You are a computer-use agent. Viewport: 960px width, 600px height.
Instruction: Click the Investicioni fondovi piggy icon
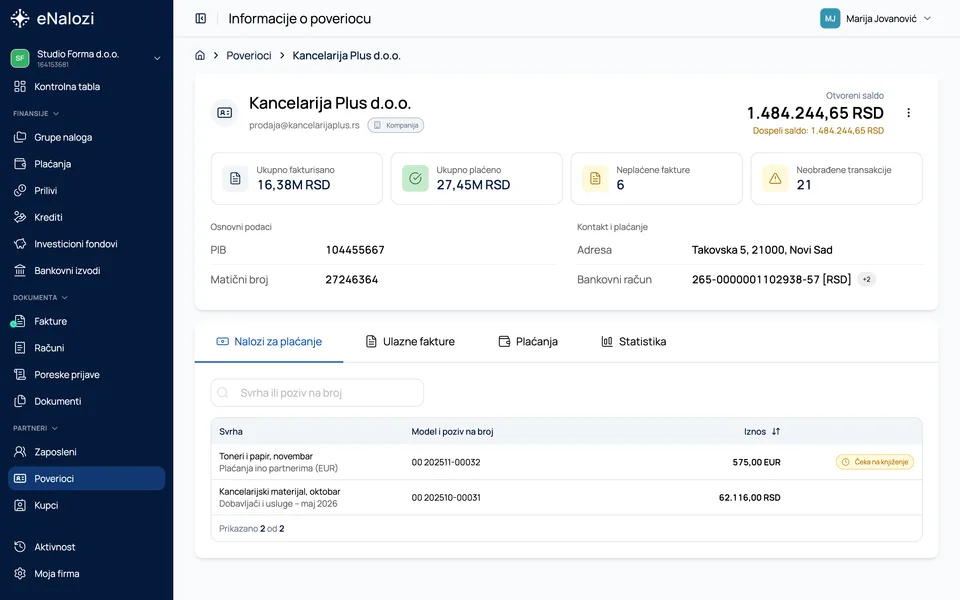(x=20, y=244)
